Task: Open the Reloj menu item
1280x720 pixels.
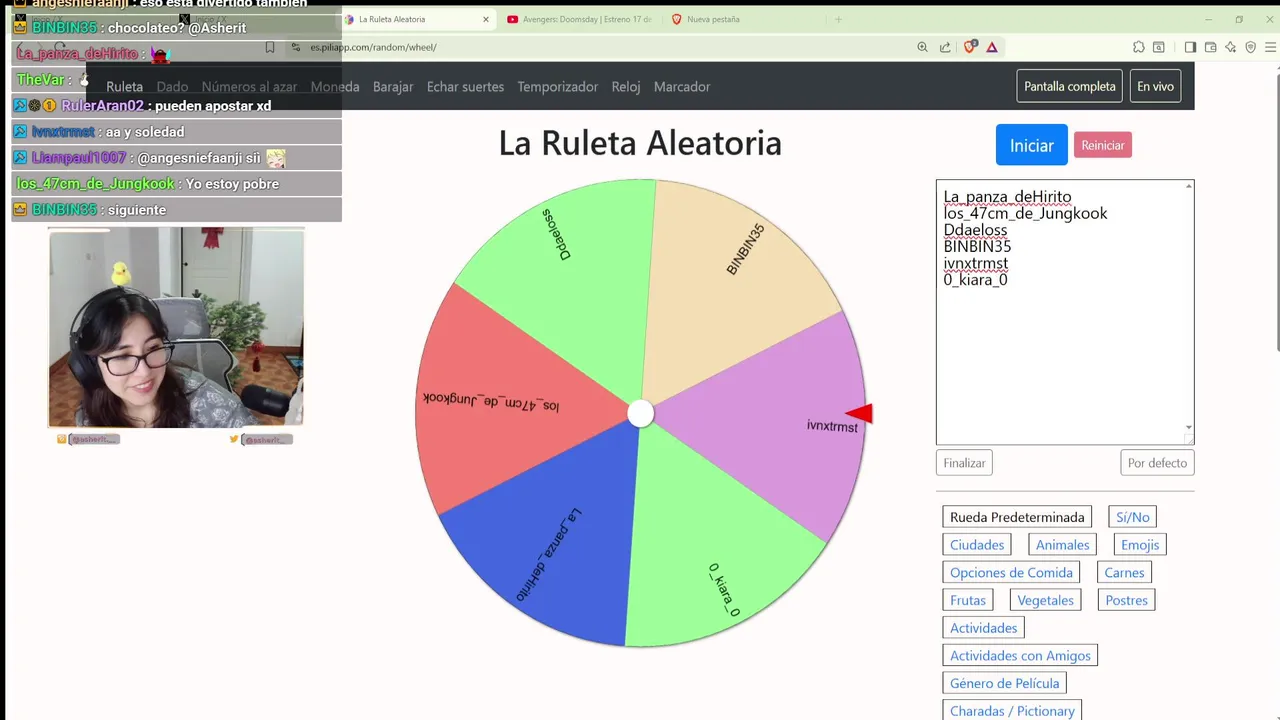Action: tap(626, 87)
